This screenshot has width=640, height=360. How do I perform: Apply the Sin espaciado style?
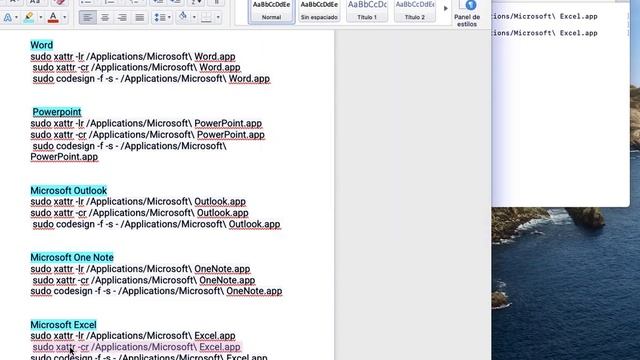(319, 11)
